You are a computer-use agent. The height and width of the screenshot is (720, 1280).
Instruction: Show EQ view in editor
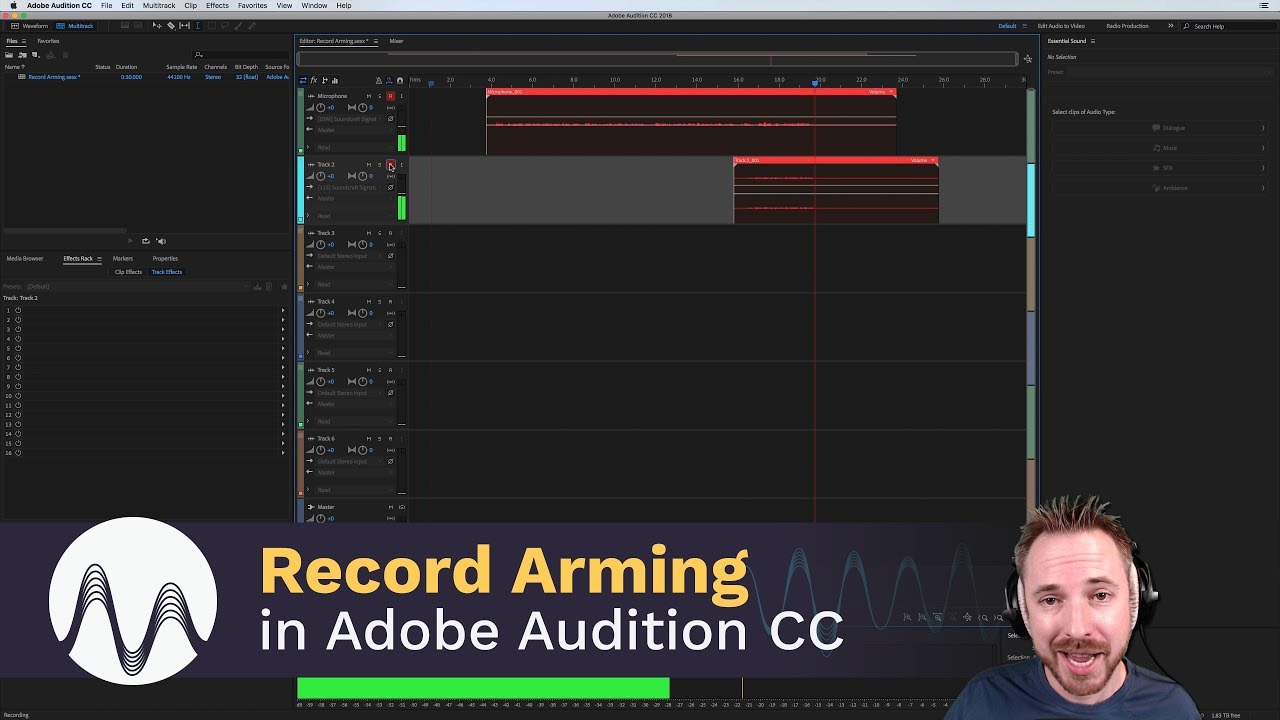coord(334,80)
